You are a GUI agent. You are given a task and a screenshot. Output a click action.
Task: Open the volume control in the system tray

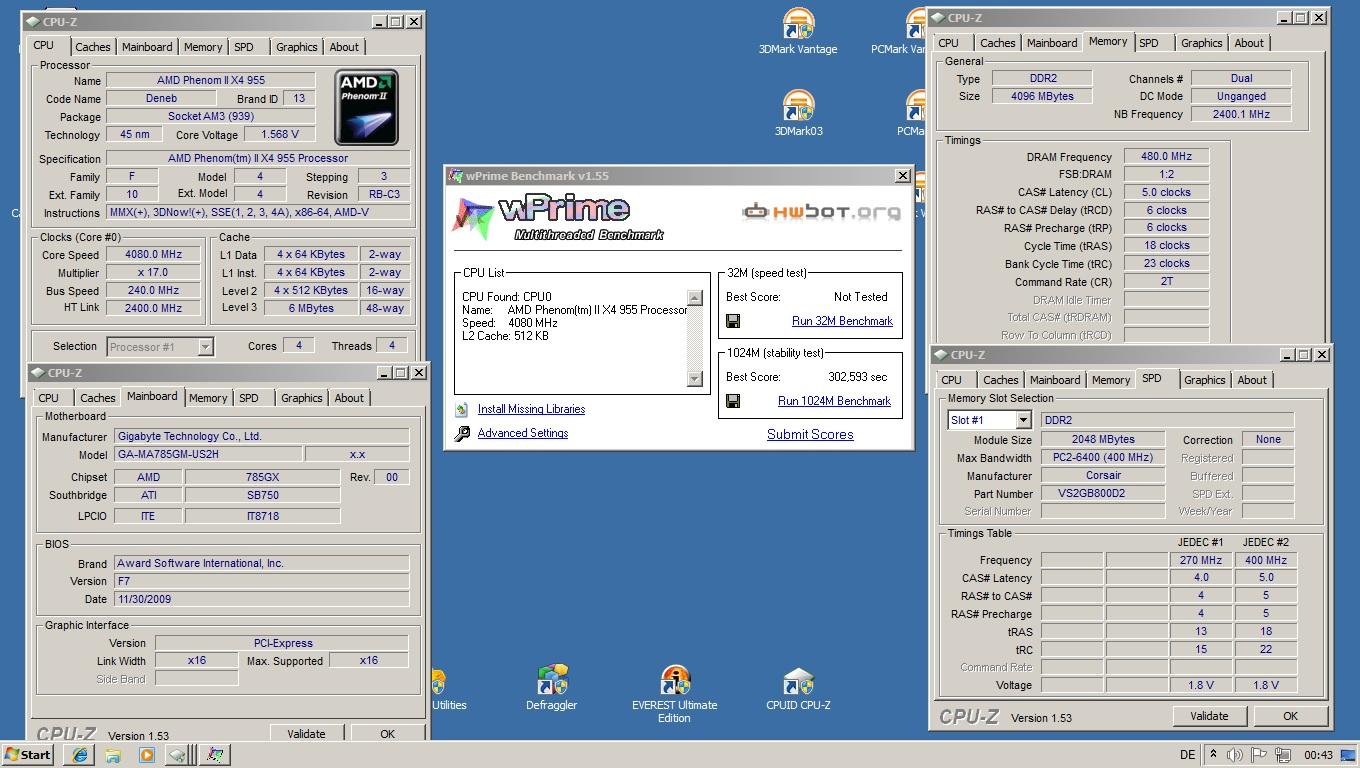coord(1235,755)
